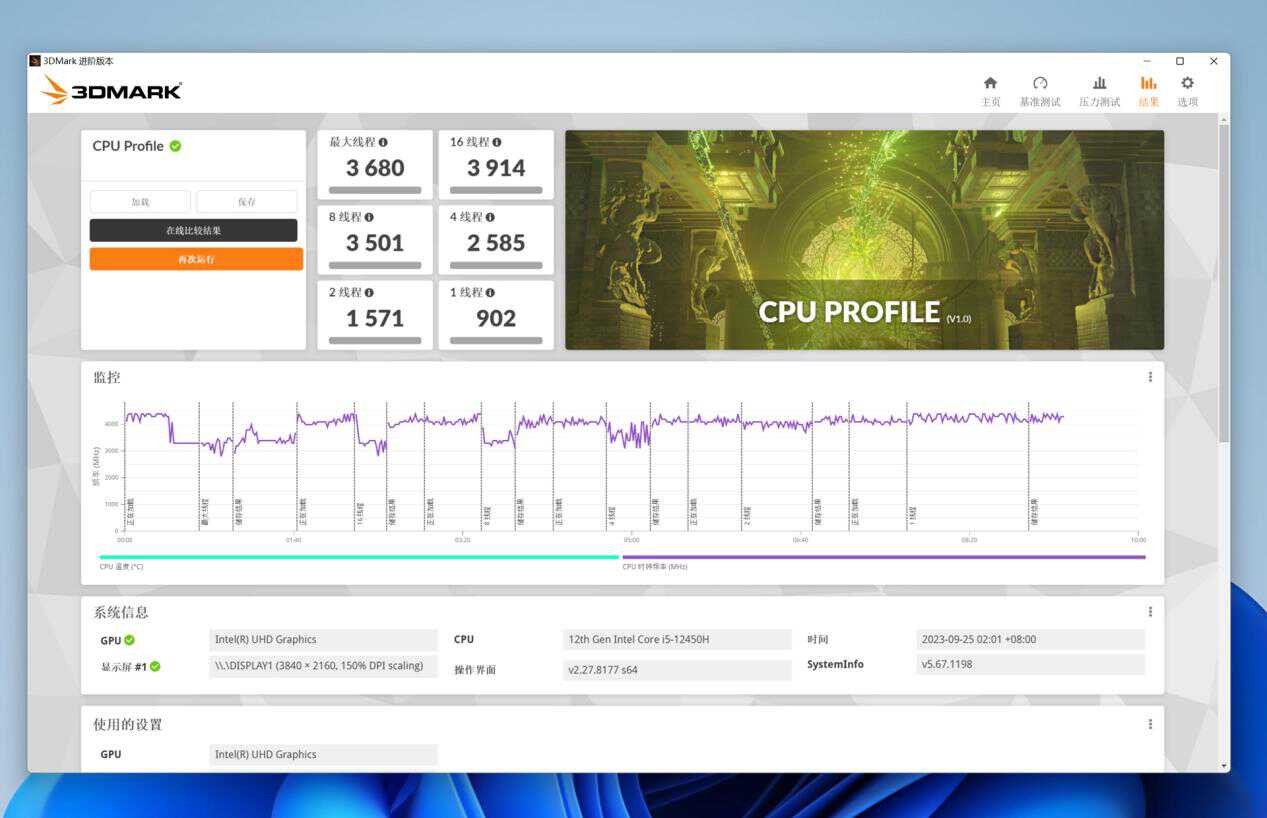Click the 1 线程 score value 902
The height and width of the screenshot is (818, 1267).
pyautogui.click(x=496, y=318)
